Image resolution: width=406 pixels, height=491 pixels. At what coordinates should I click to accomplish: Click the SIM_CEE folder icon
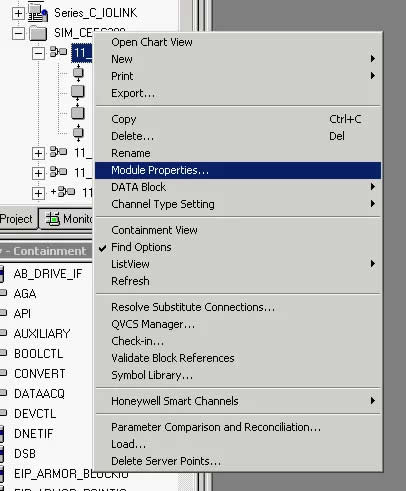38,33
